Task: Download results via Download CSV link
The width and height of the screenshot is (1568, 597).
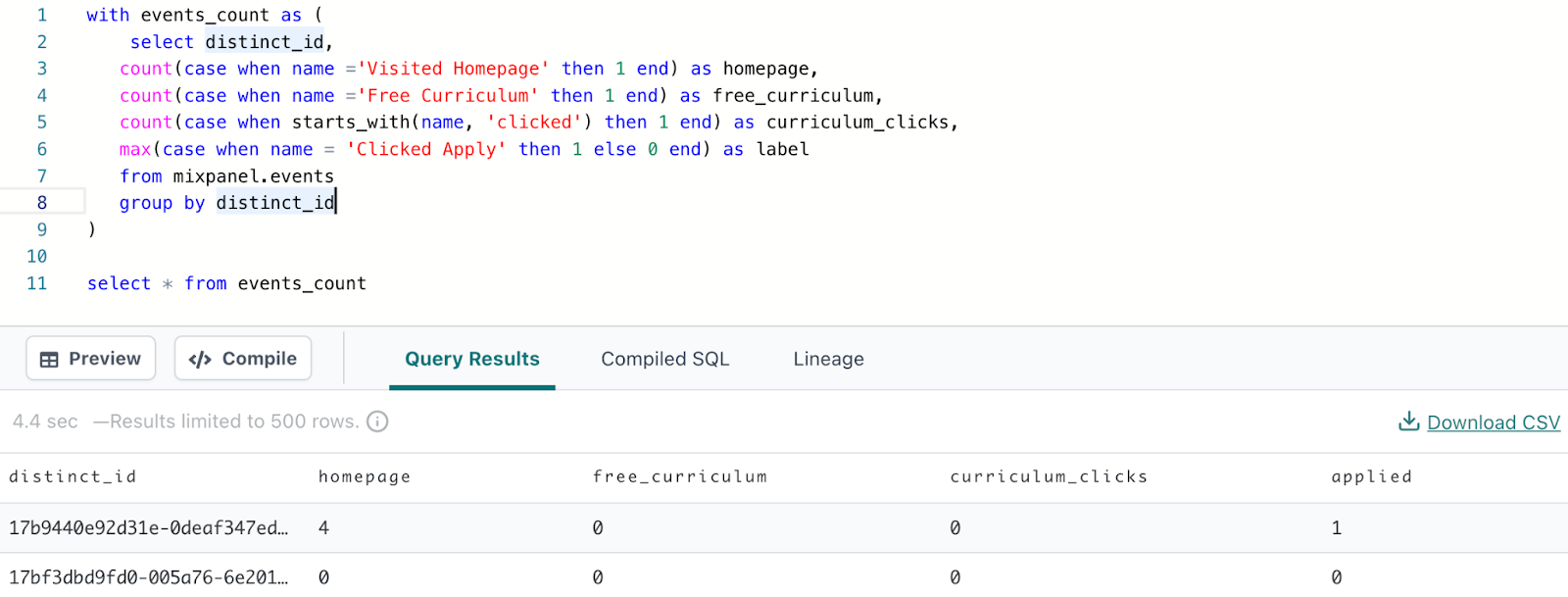Action: click(x=1494, y=423)
